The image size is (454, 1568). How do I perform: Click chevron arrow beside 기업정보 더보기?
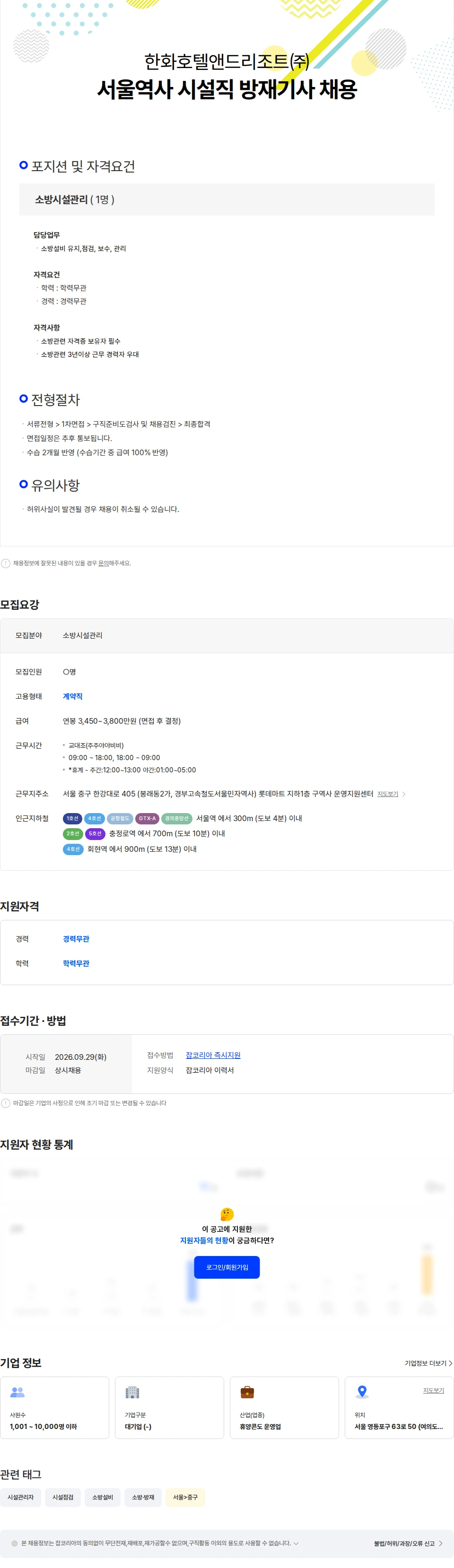coord(450,1363)
